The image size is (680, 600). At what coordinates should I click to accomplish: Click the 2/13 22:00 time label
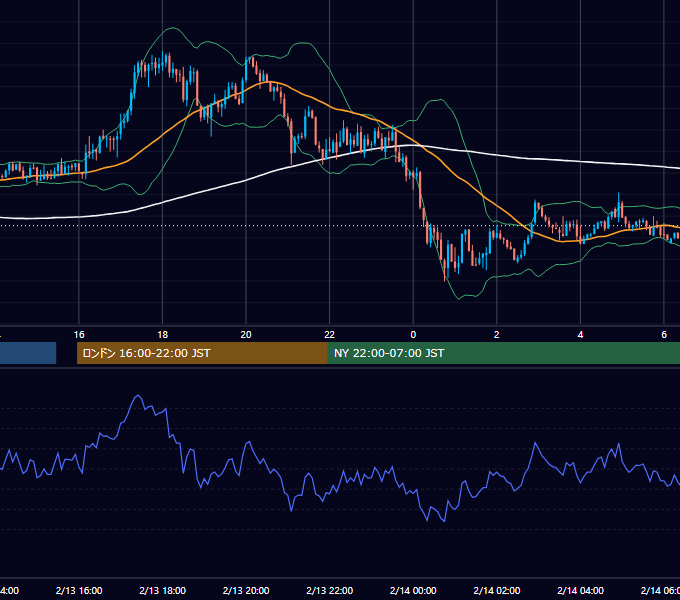[x=330, y=590]
